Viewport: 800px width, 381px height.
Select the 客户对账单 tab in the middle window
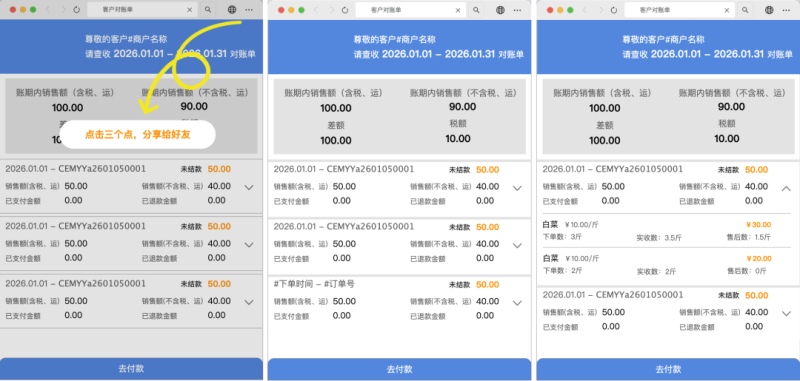(x=411, y=10)
